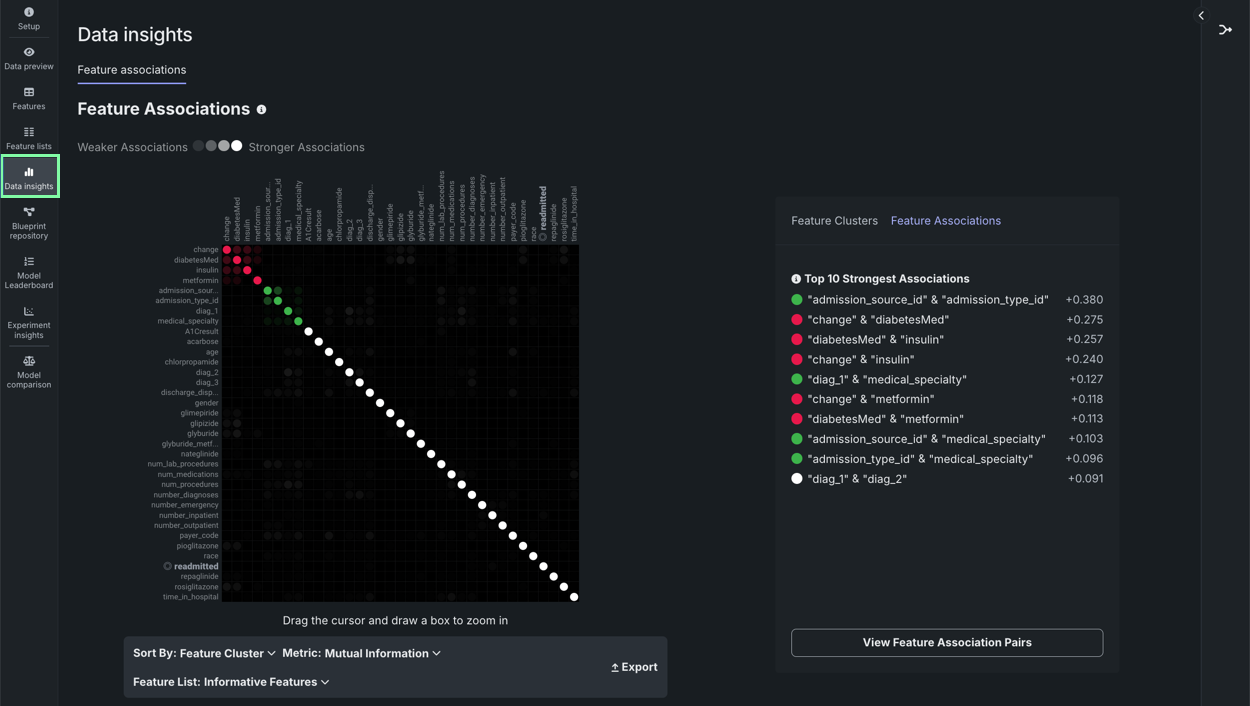Open Feature lists in sidebar
The width and height of the screenshot is (1250, 706).
(x=29, y=138)
